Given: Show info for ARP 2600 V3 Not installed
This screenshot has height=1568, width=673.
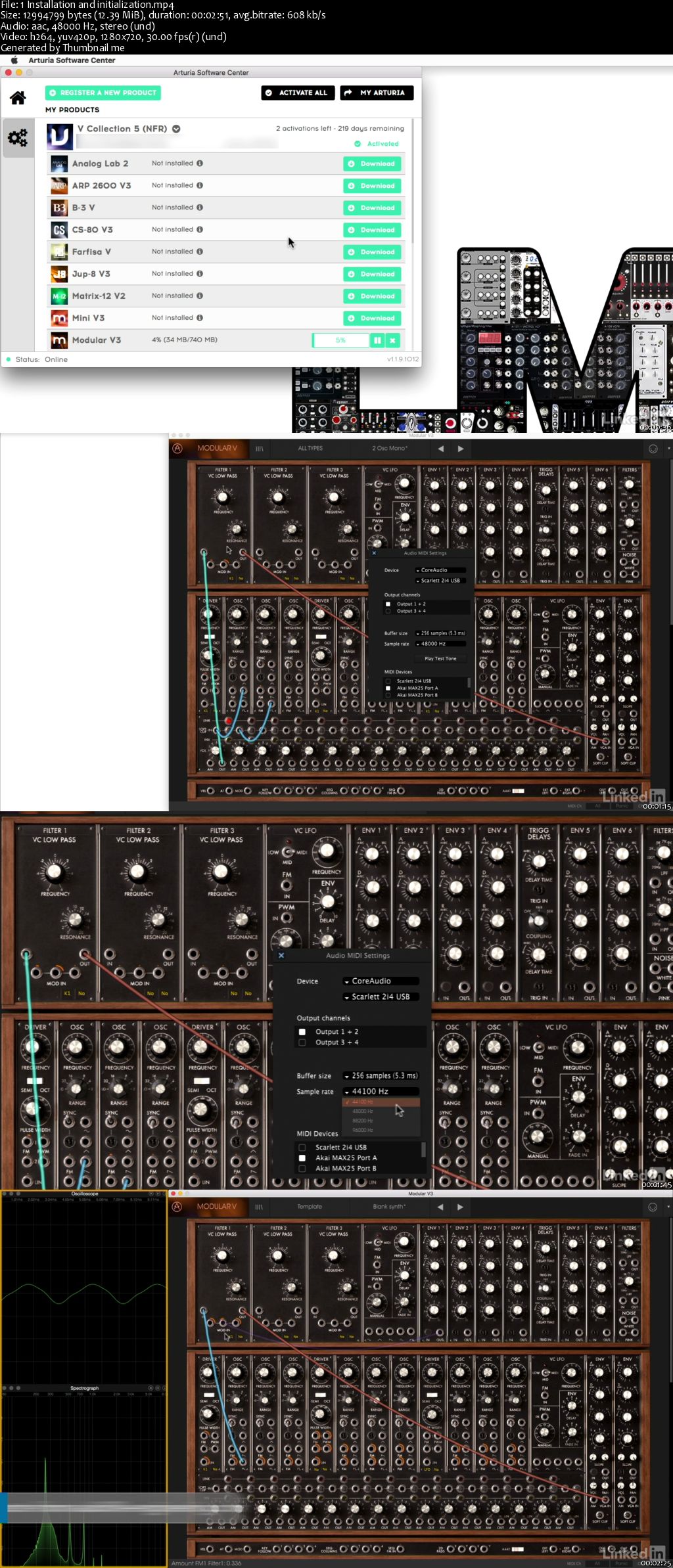Looking at the screenshot, I should [x=200, y=185].
